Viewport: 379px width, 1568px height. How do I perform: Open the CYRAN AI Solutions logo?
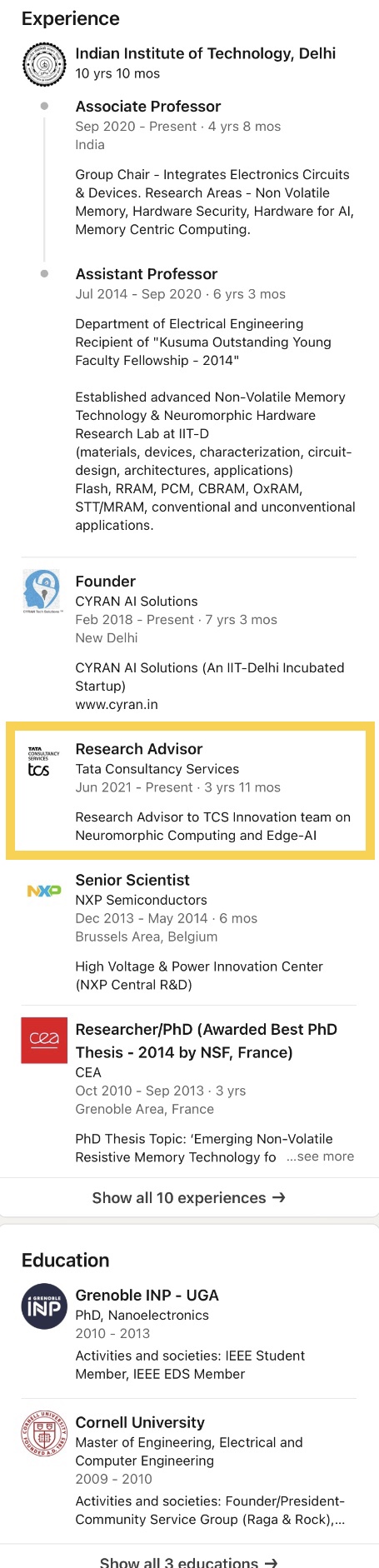(42, 592)
